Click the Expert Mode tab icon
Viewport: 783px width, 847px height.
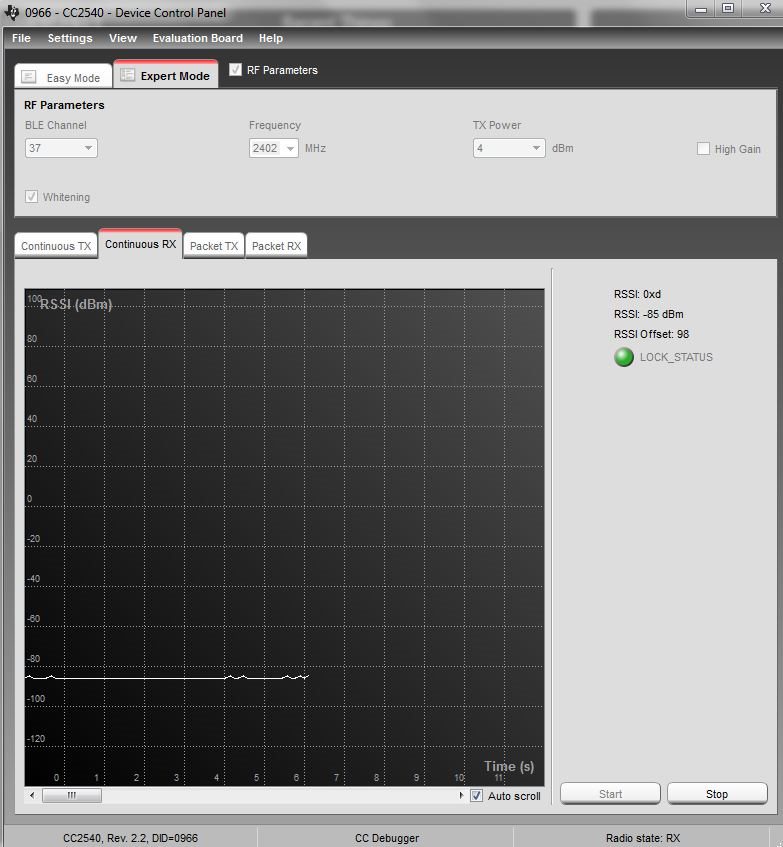pos(127,75)
